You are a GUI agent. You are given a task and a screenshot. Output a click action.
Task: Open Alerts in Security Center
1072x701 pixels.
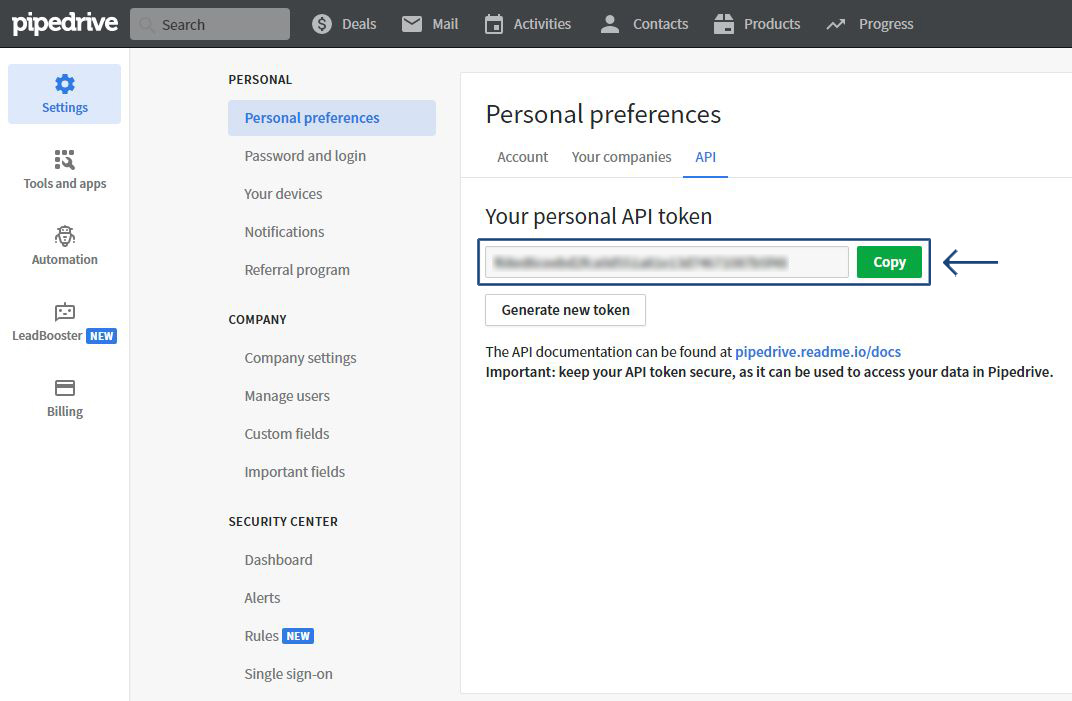tap(262, 598)
